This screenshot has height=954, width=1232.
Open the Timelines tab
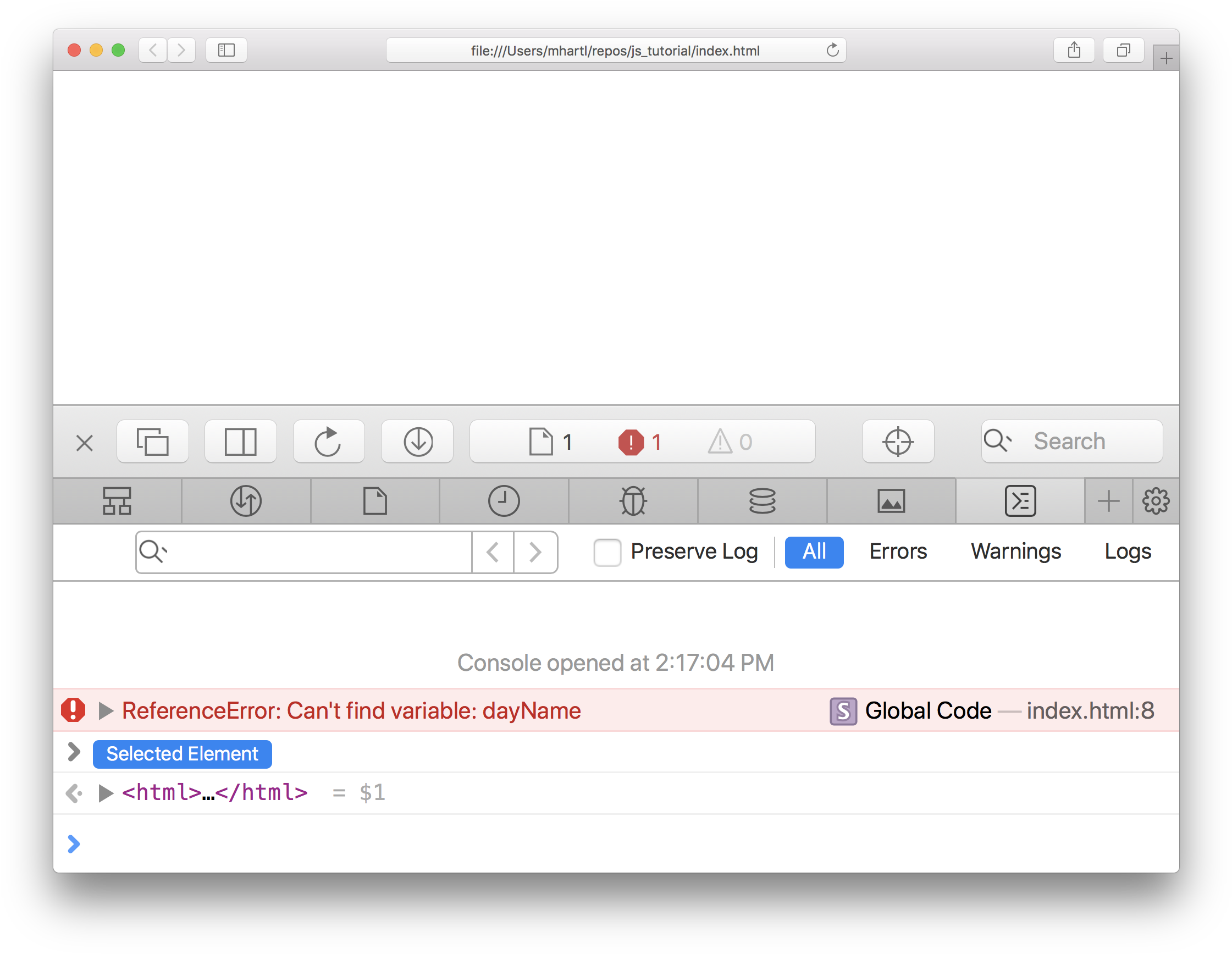coord(504,501)
